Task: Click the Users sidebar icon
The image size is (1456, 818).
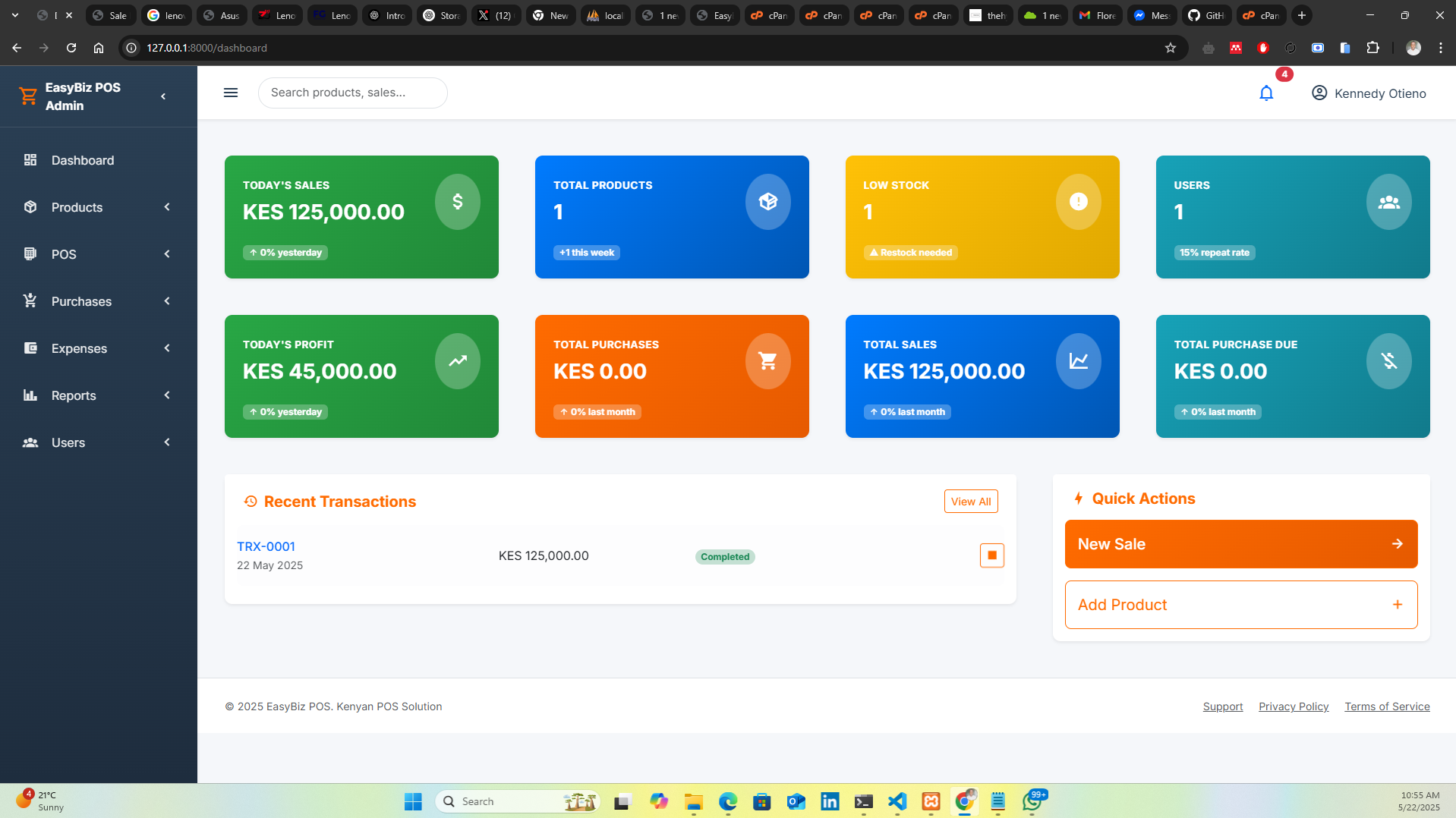Action: tap(30, 442)
